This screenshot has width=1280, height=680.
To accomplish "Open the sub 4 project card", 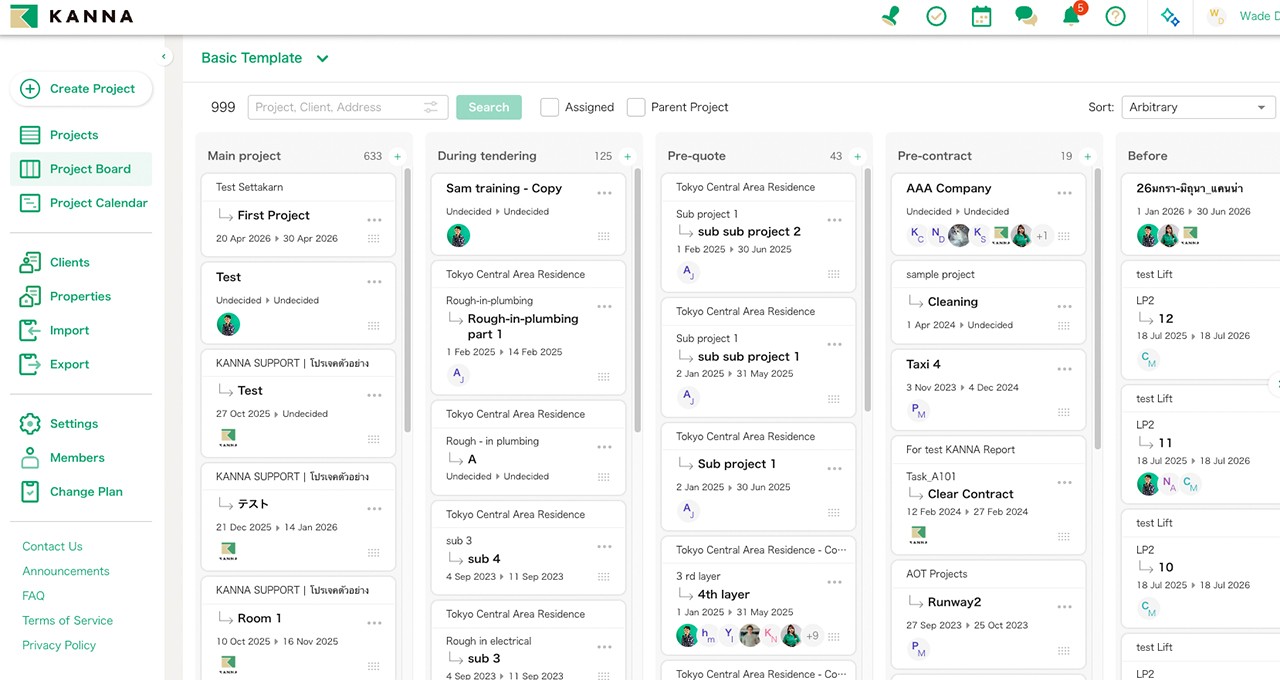I will point(528,547).
